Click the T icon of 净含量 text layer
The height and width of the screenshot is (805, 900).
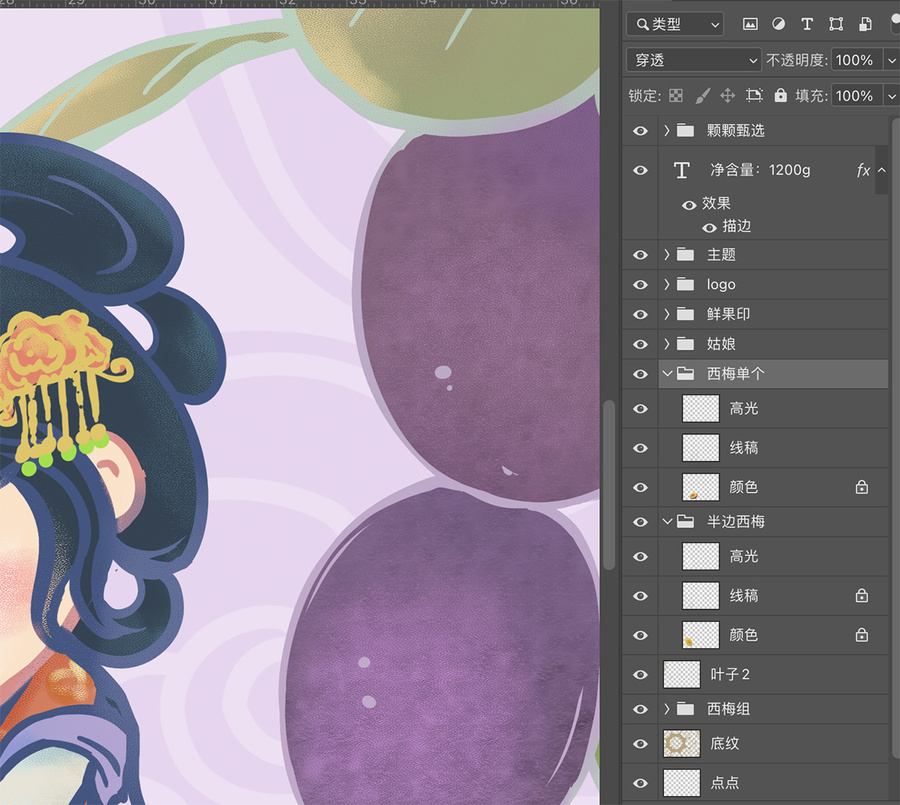681,170
